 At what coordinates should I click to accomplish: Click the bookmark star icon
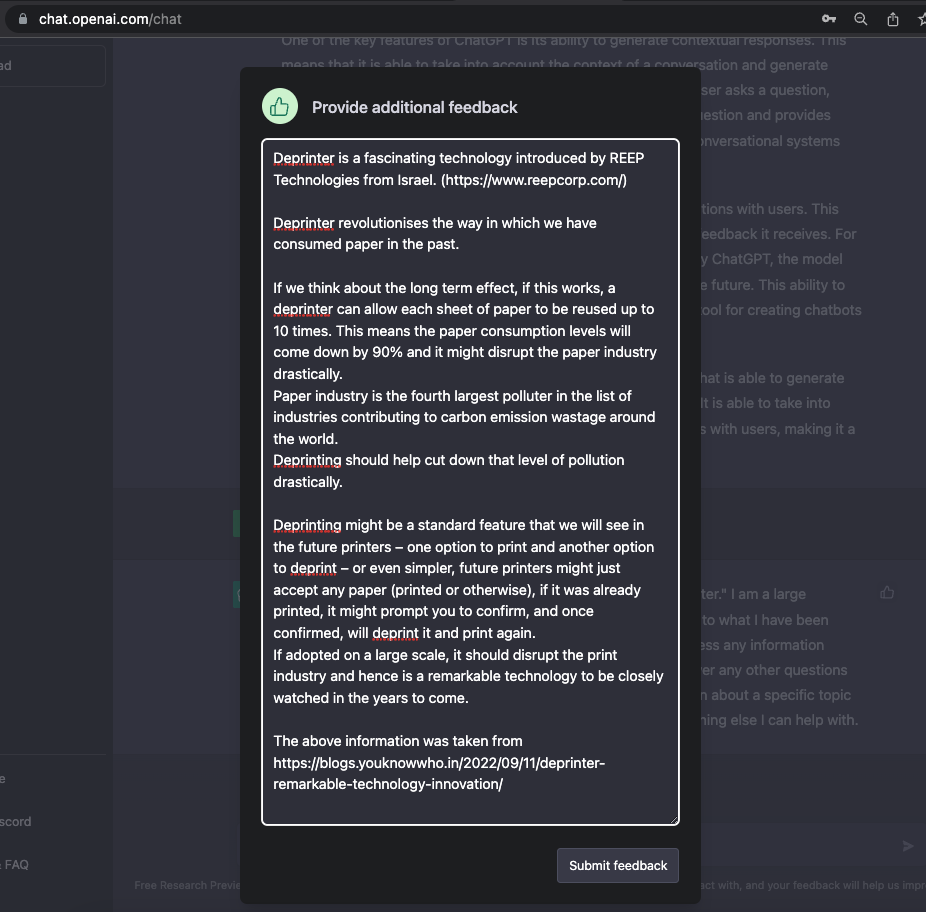pyautogui.click(x=921, y=19)
